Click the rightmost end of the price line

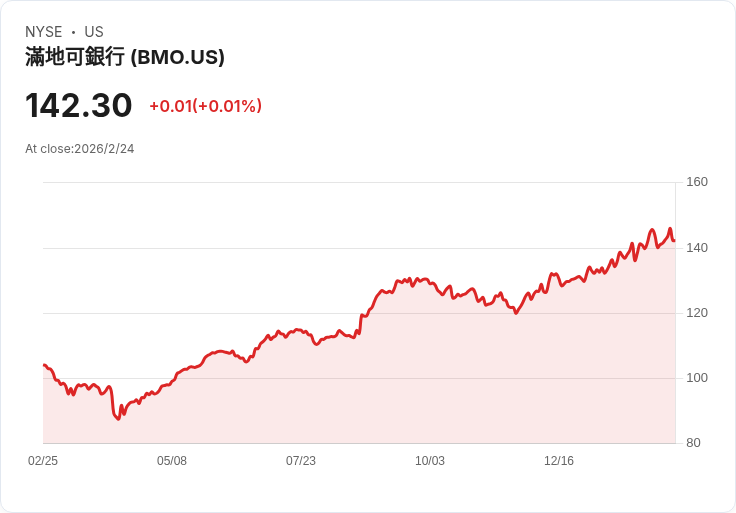[674, 240]
